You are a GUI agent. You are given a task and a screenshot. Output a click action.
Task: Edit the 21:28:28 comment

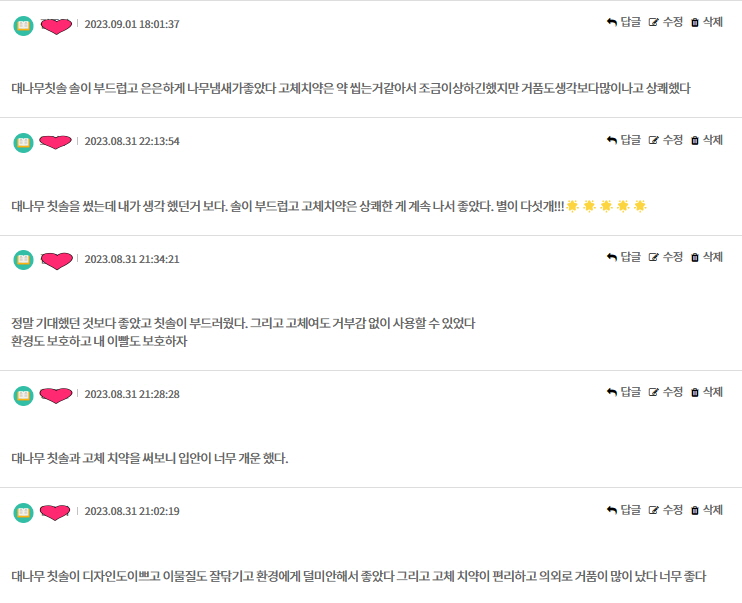665,391
